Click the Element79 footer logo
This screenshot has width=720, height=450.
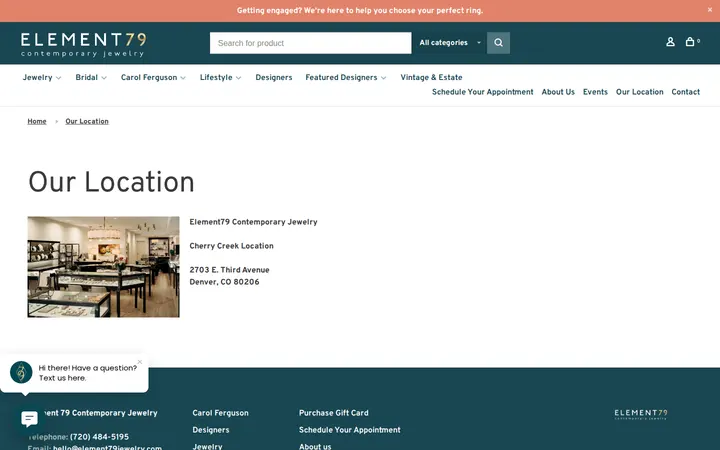641,415
